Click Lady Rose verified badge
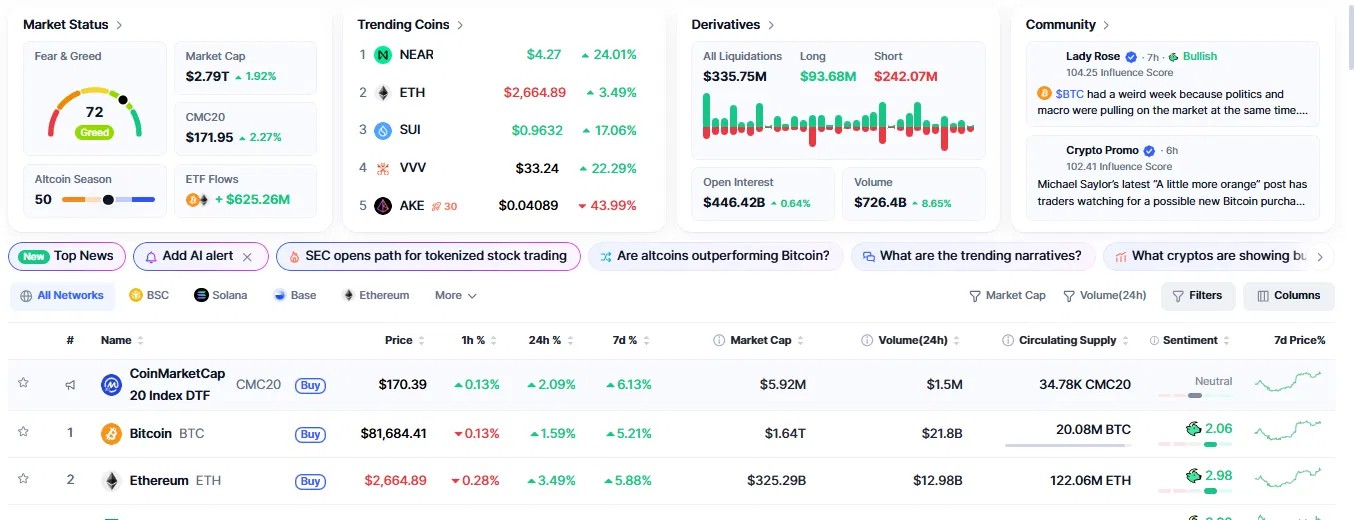This screenshot has width=1354, height=520. pos(1131,57)
